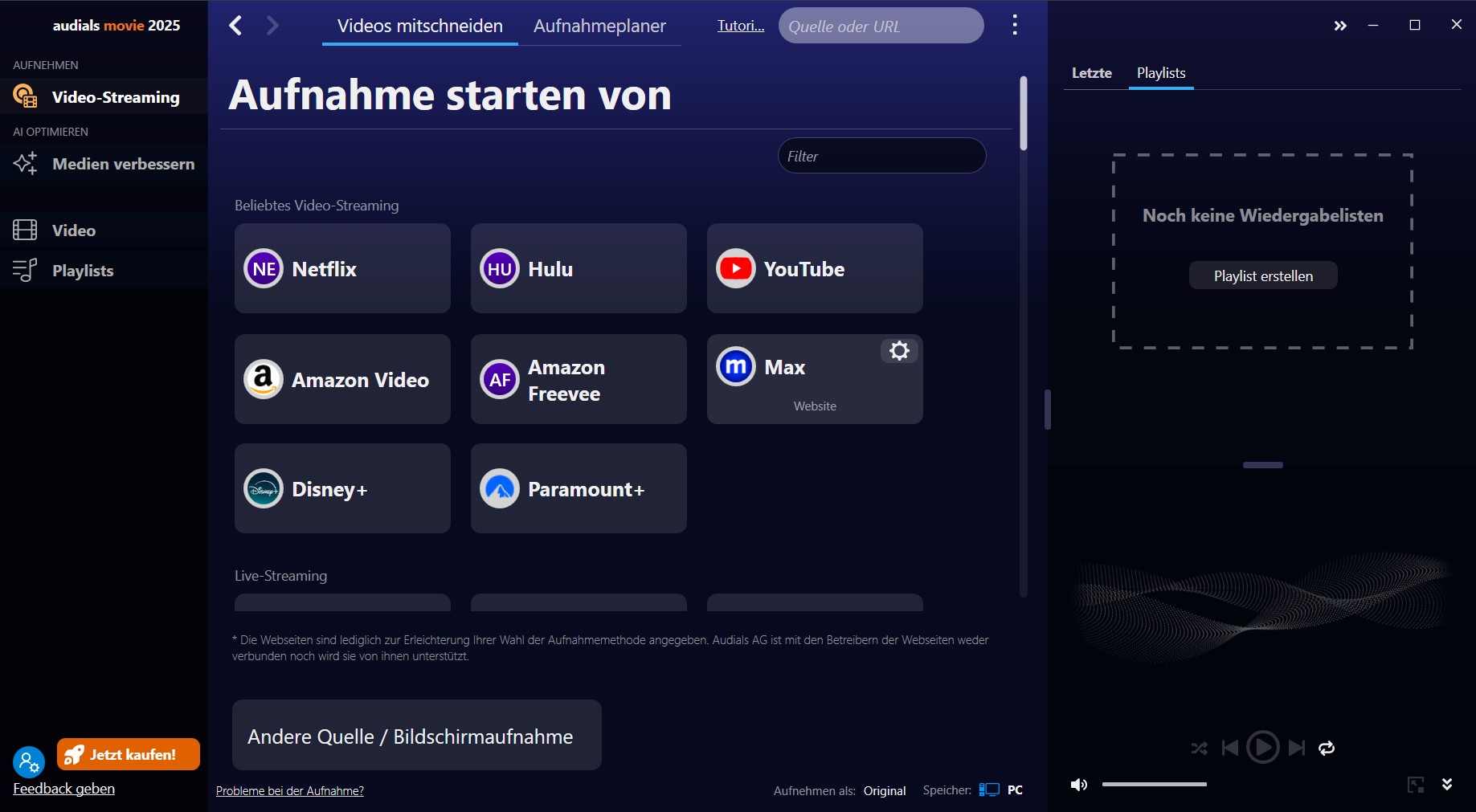Screen dimensions: 1476x812
Task: Open the three-dot options menu
Action: [x=1015, y=25]
